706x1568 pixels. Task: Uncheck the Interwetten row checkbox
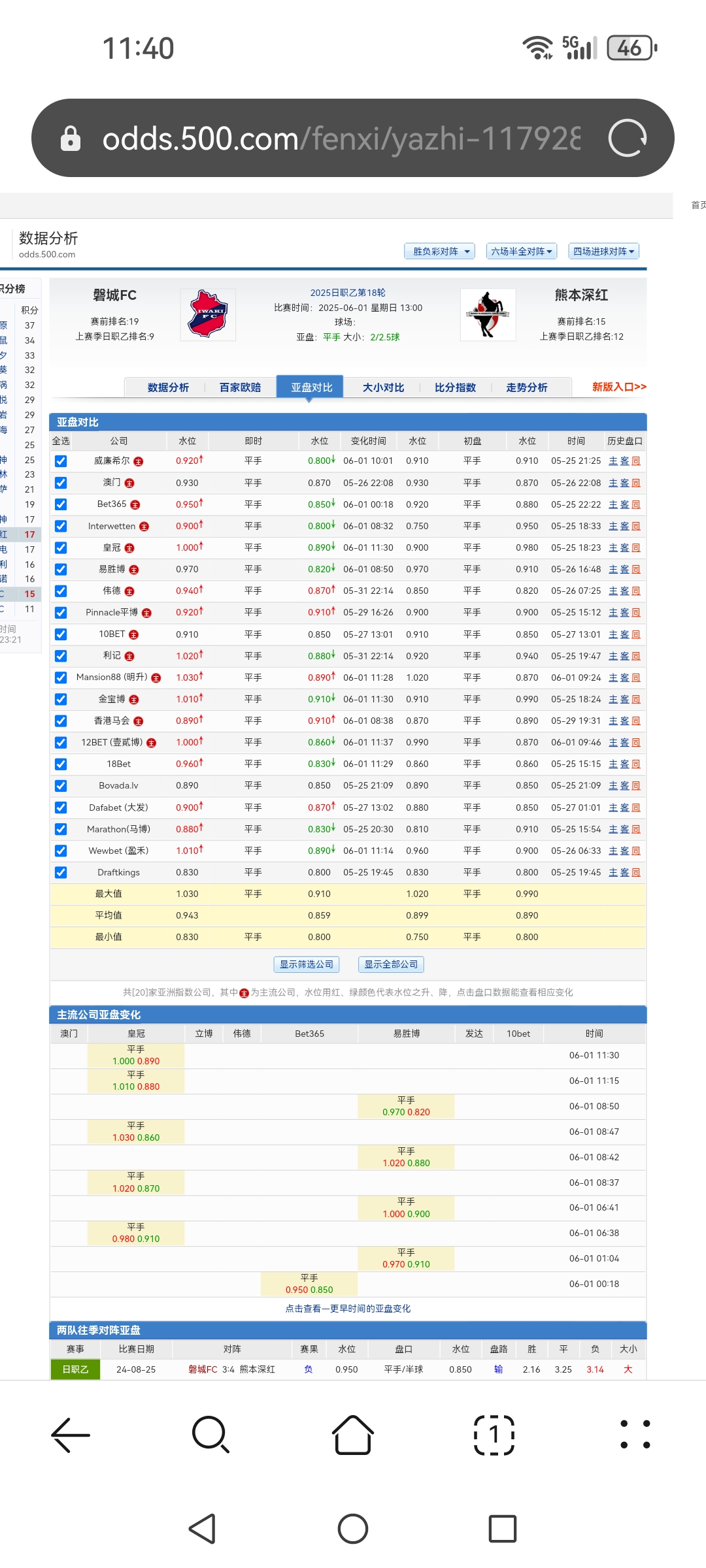click(61, 526)
